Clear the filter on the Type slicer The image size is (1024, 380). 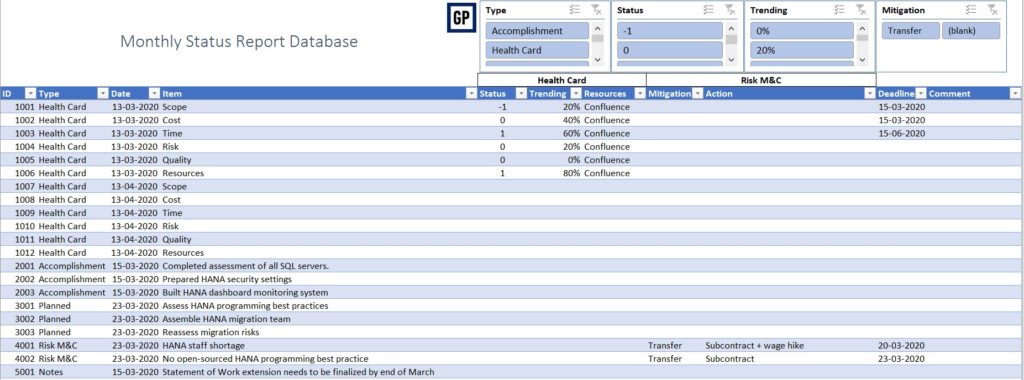click(596, 10)
